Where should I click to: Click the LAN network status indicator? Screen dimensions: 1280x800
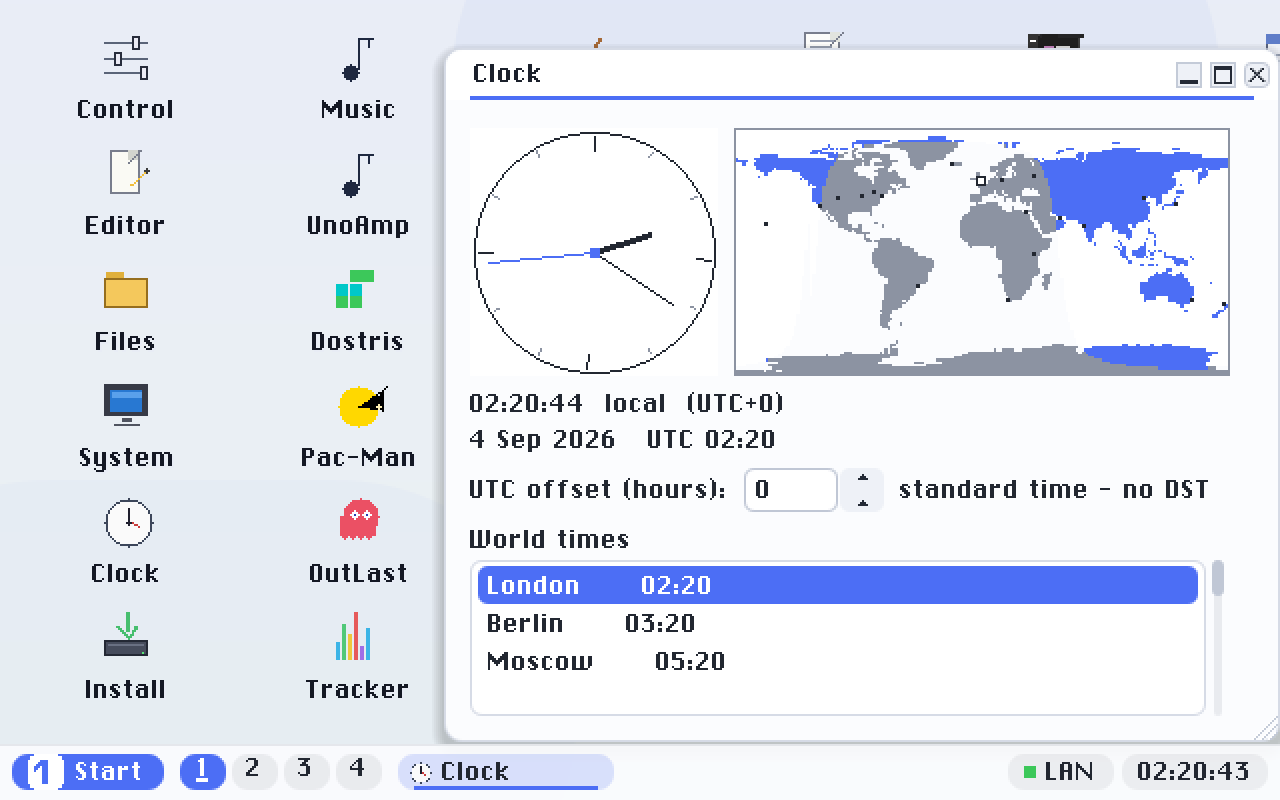tap(1060, 772)
